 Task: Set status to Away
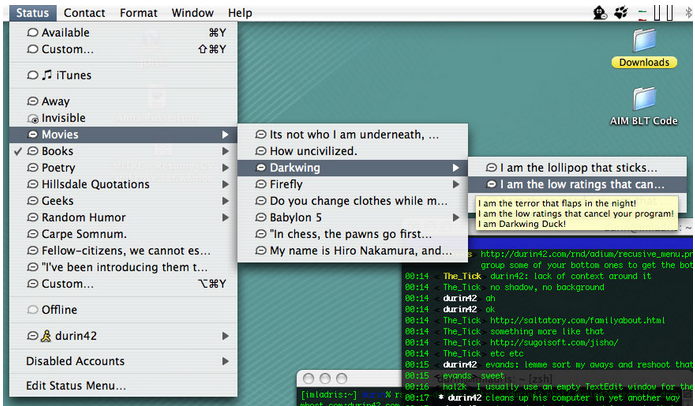(x=123, y=102)
